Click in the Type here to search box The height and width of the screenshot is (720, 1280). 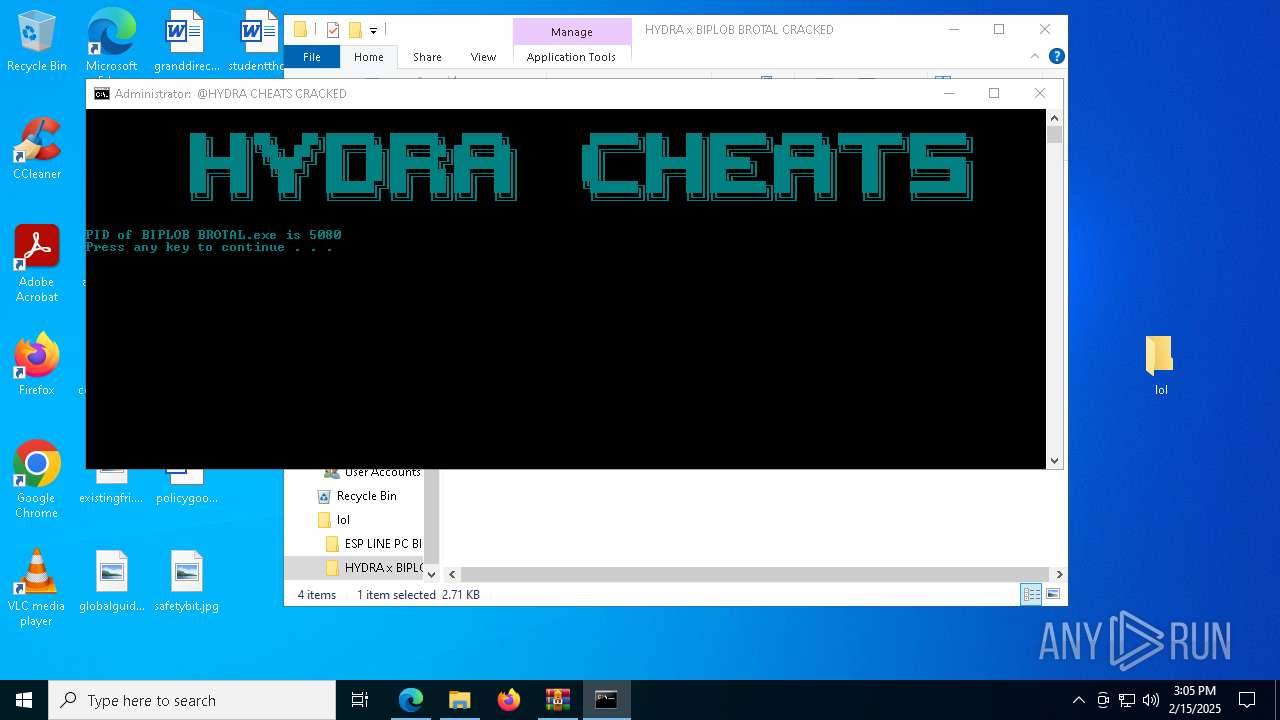pyautogui.click(x=192, y=700)
